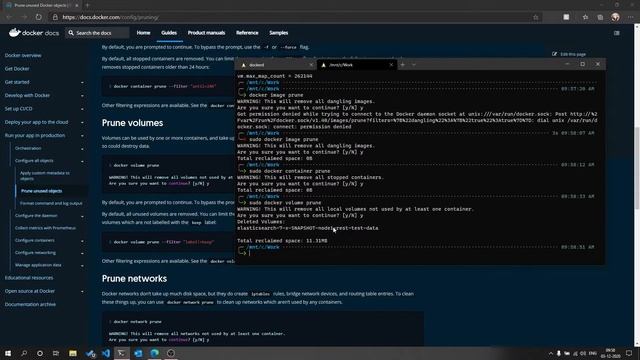Collapse Configure all objects sidebar item
This screenshot has width=640, height=360.
pyautogui.click(x=82, y=162)
